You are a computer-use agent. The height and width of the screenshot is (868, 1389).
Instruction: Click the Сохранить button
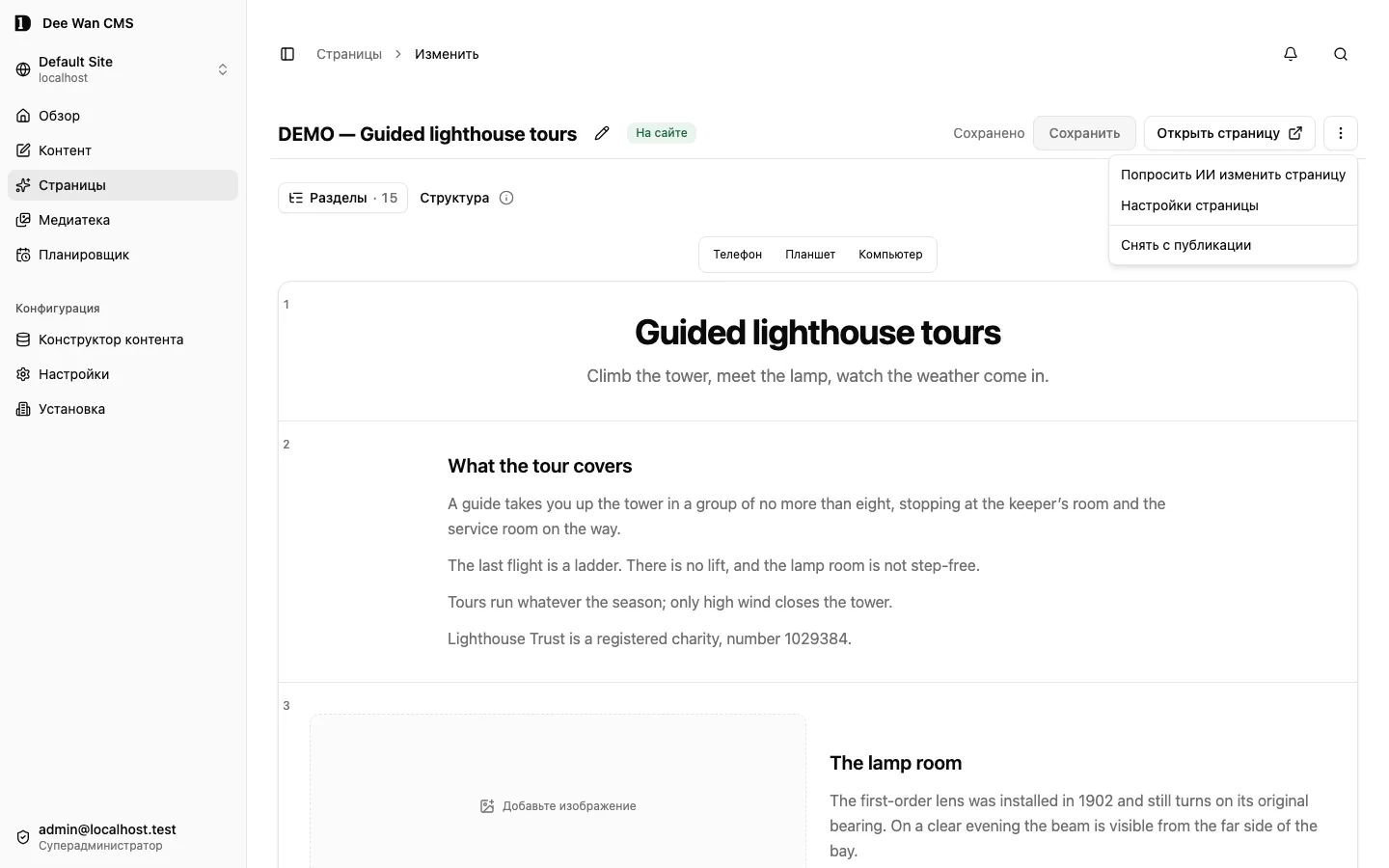[1084, 133]
